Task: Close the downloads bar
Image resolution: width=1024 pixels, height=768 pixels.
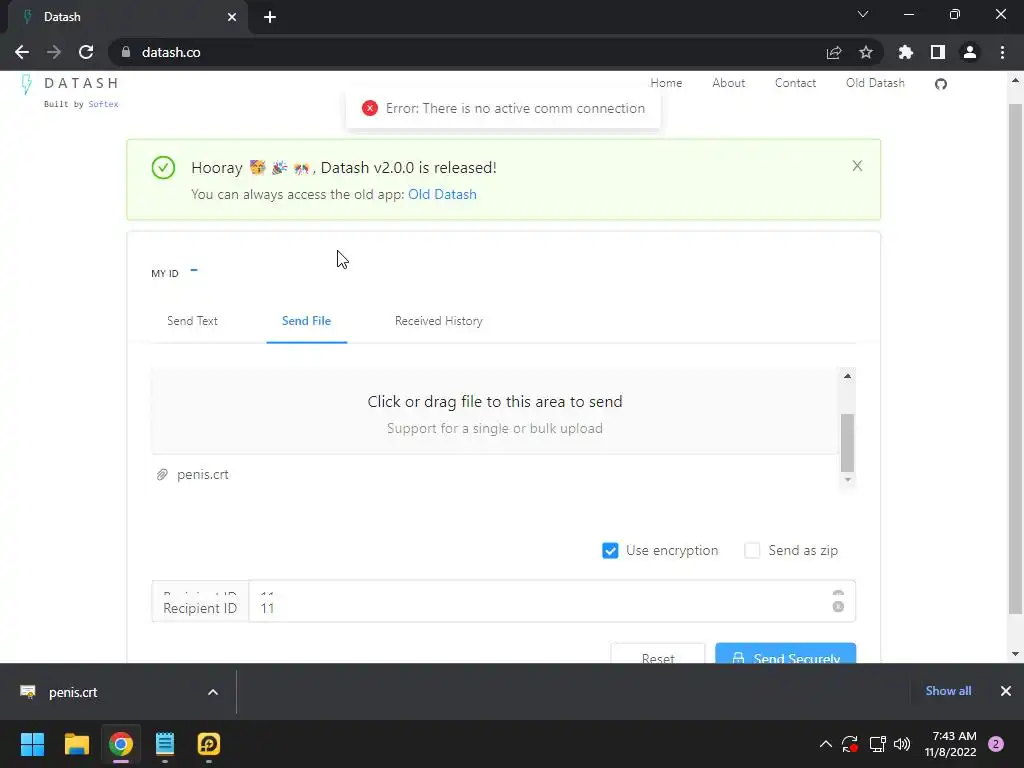Action: click(x=1006, y=691)
